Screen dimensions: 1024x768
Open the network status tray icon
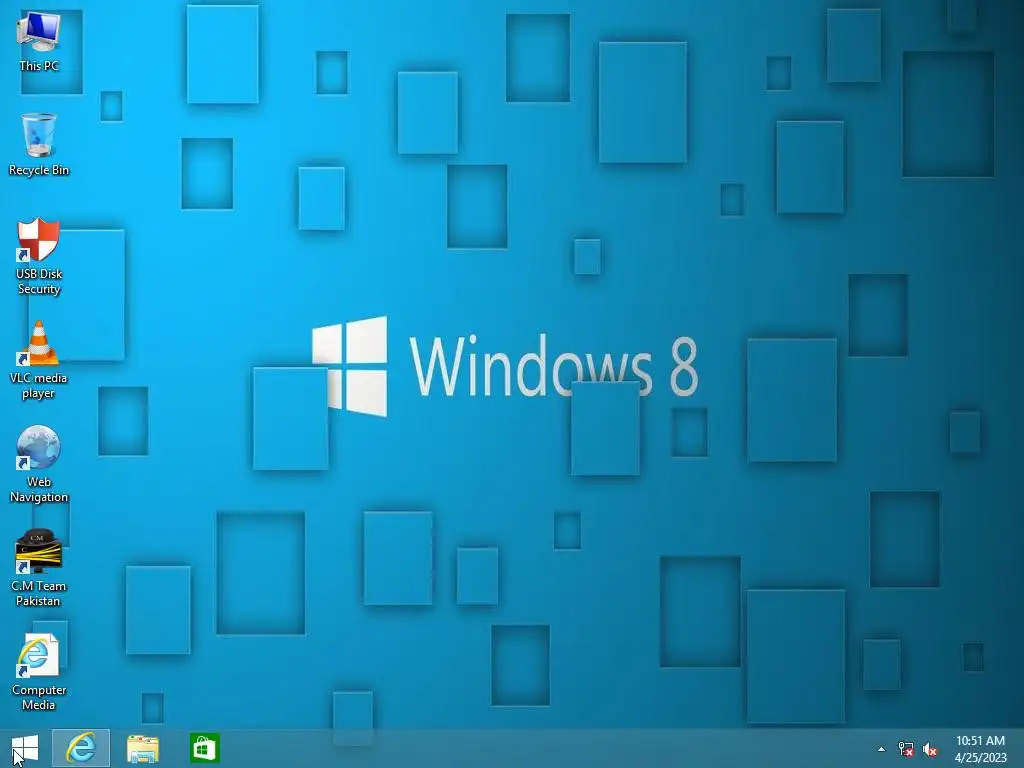(x=906, y=749)
